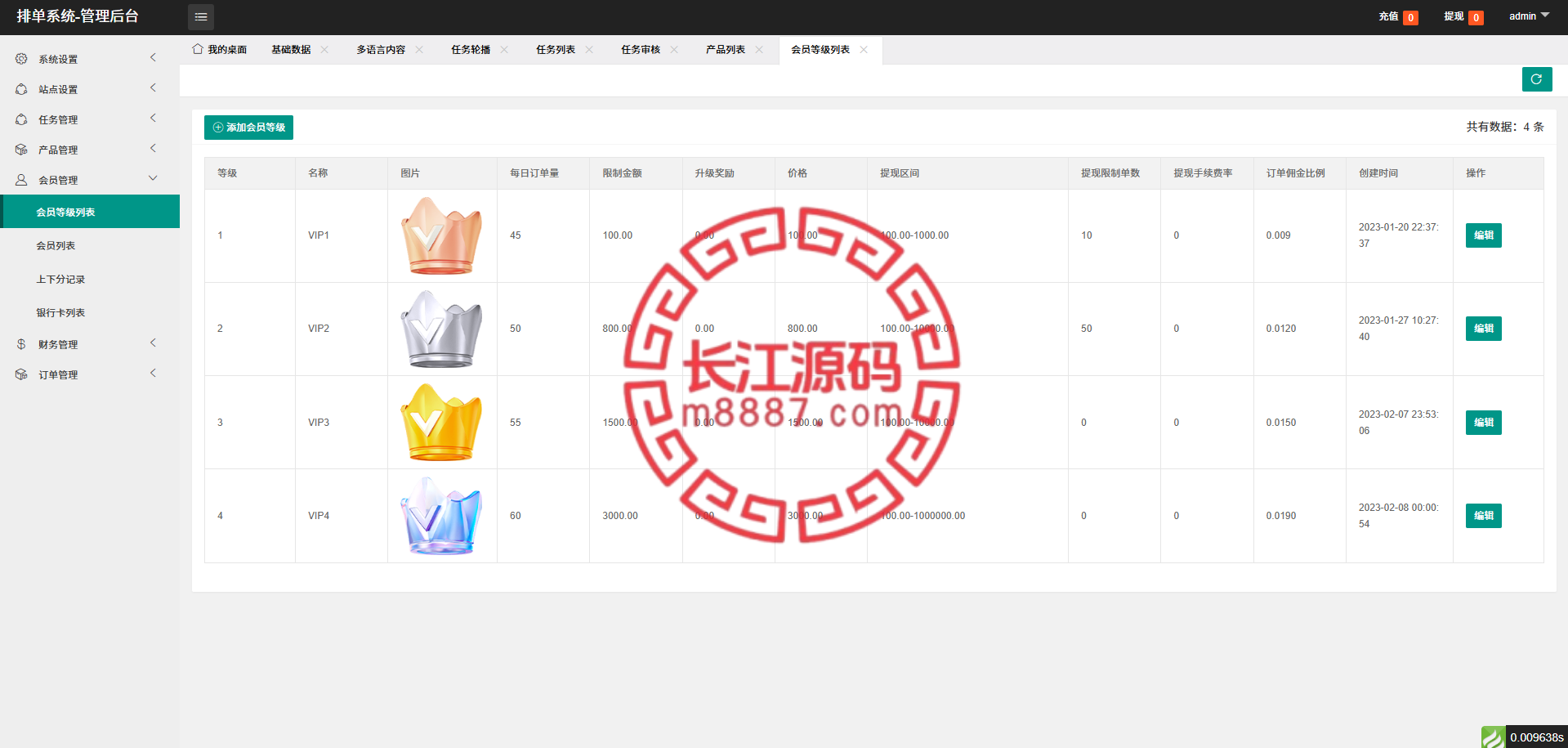
Task: Switch to the 任务轮播 tab
Action: [471, 50]
